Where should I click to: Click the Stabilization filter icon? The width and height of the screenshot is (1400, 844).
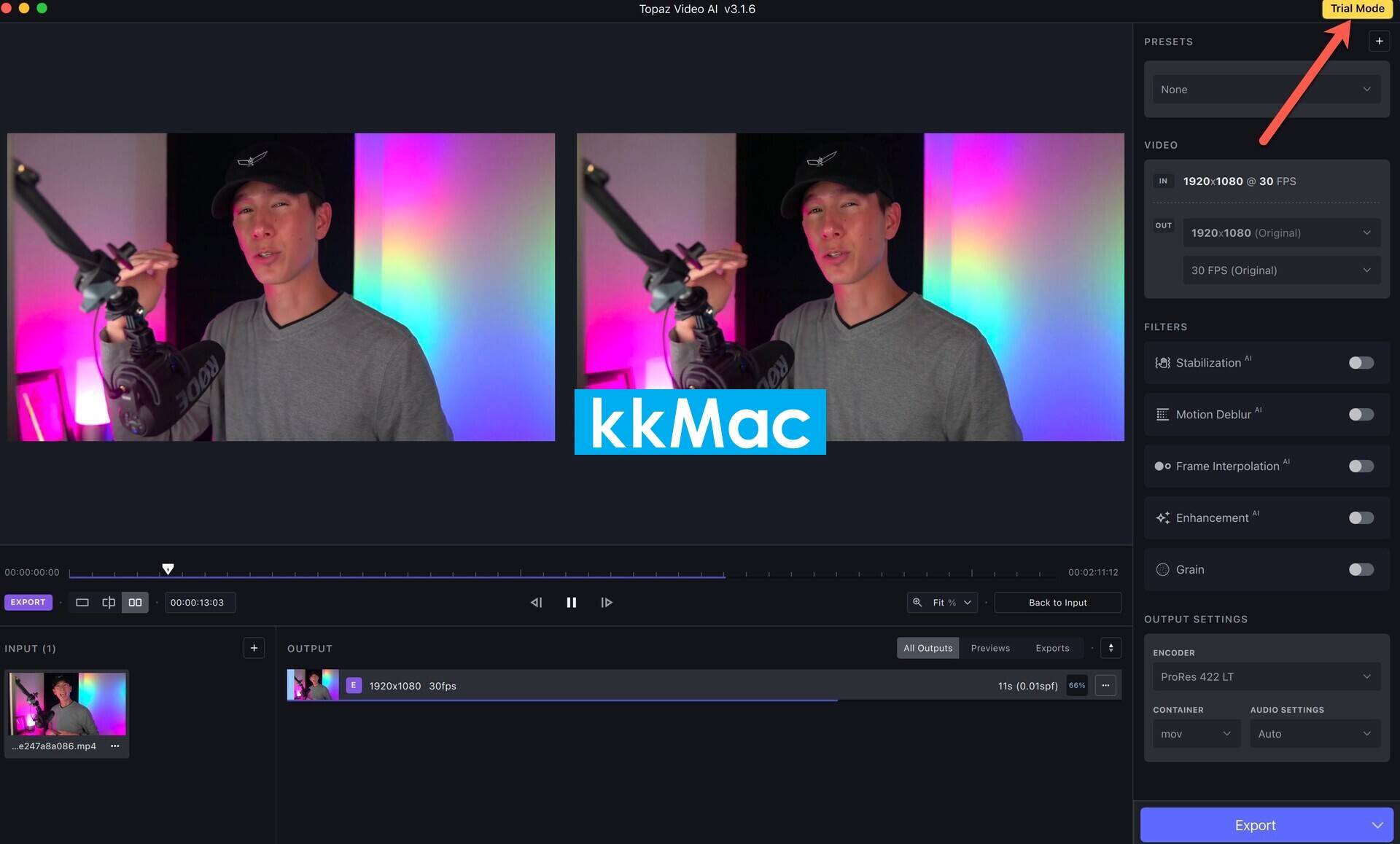click(1162, 363)
